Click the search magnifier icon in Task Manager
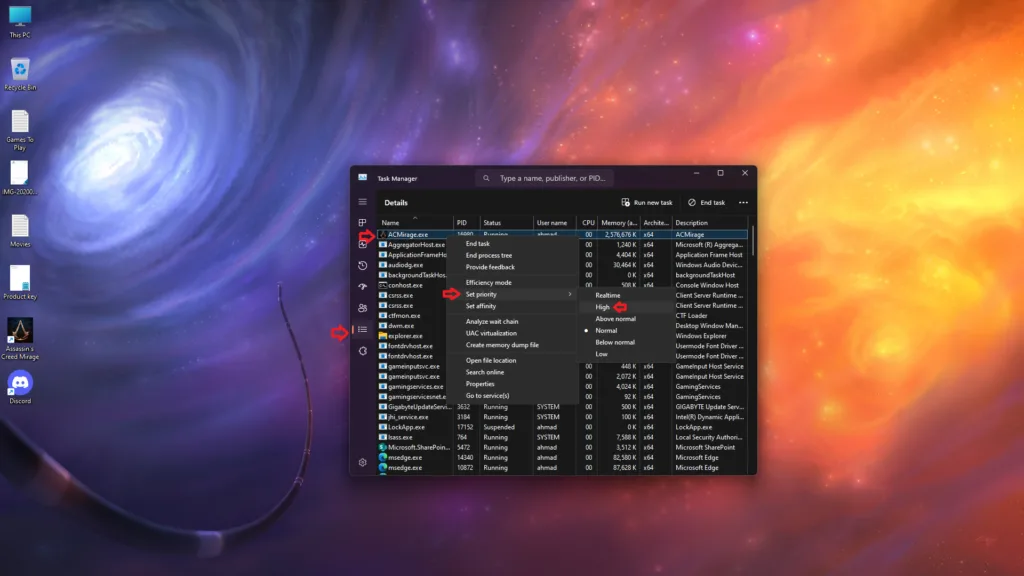 click(486, 178)
